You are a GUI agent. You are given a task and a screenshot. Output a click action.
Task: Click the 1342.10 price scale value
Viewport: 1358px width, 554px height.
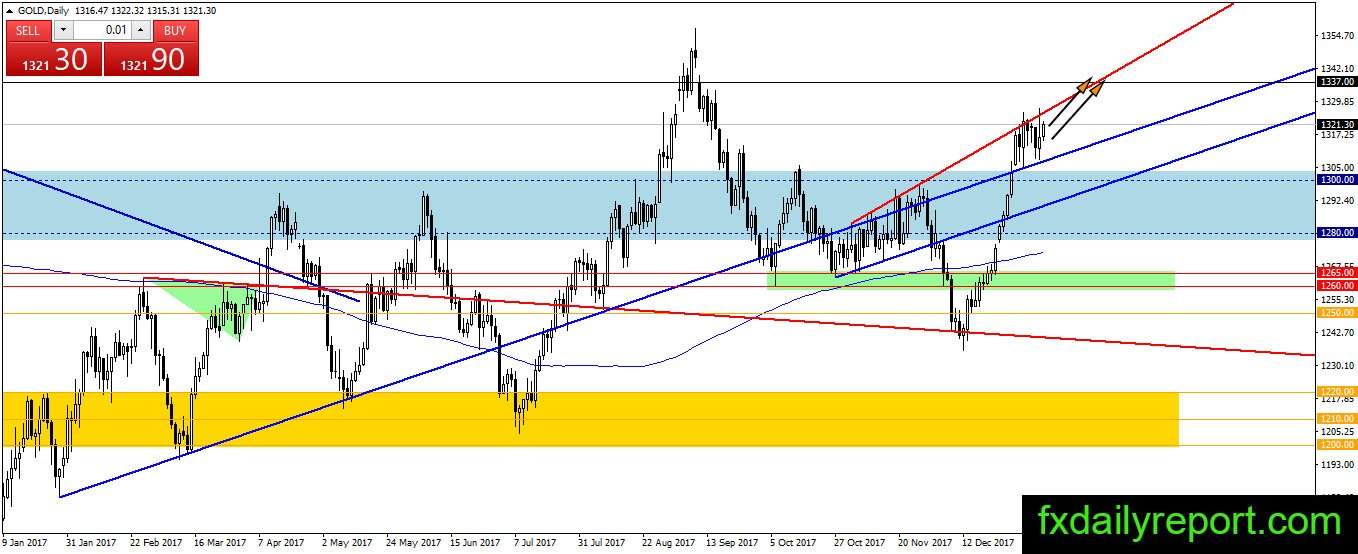(x=1336, y=69)
